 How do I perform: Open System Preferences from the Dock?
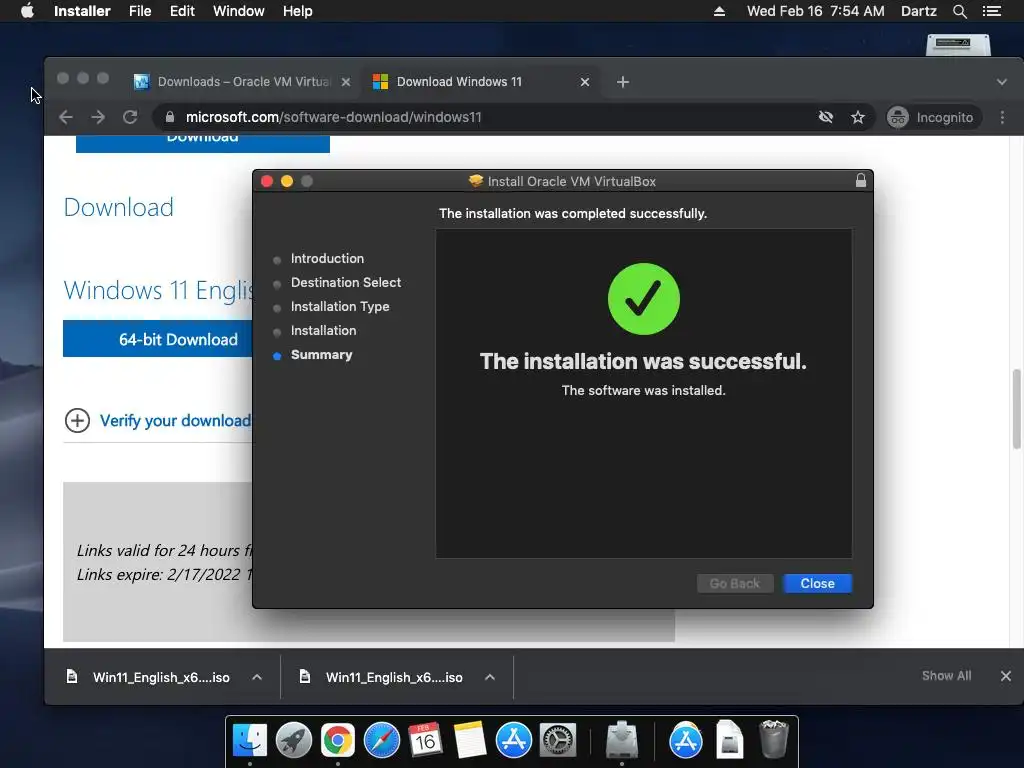click(558, 740)
